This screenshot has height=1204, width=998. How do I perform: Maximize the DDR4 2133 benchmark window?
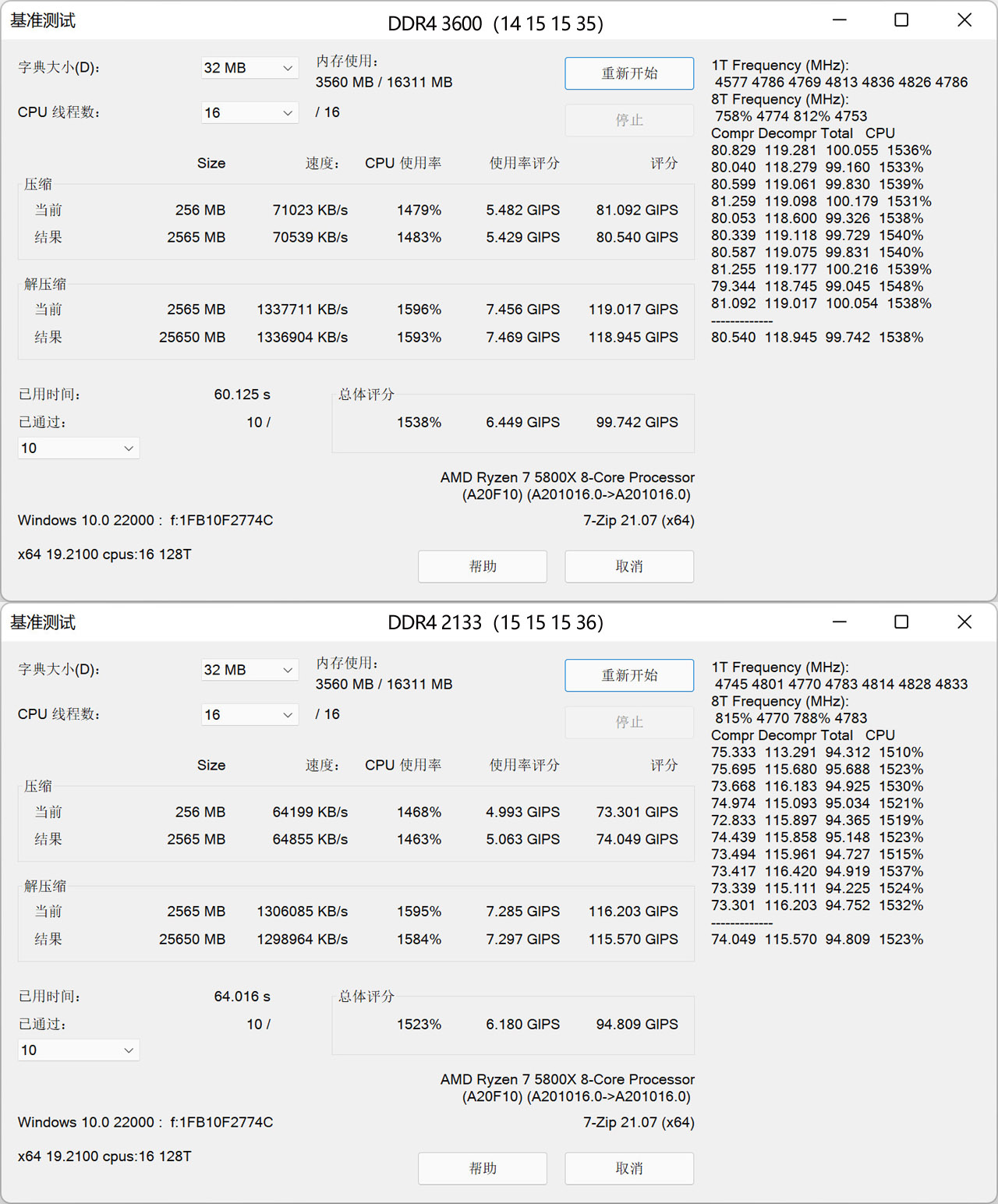901,622
